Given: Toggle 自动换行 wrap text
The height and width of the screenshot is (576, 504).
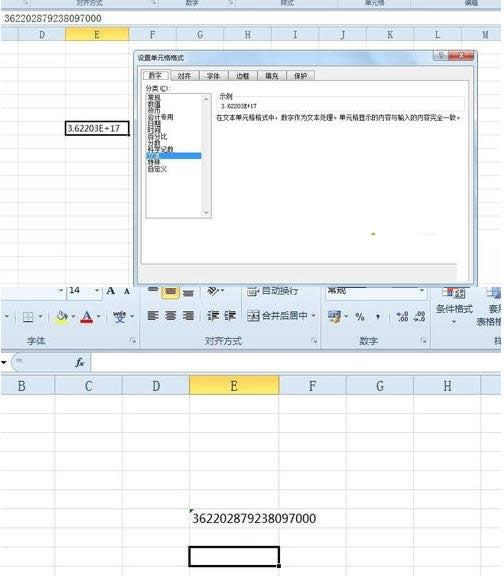Looking at the screenshot, I should tap(272, 291).
